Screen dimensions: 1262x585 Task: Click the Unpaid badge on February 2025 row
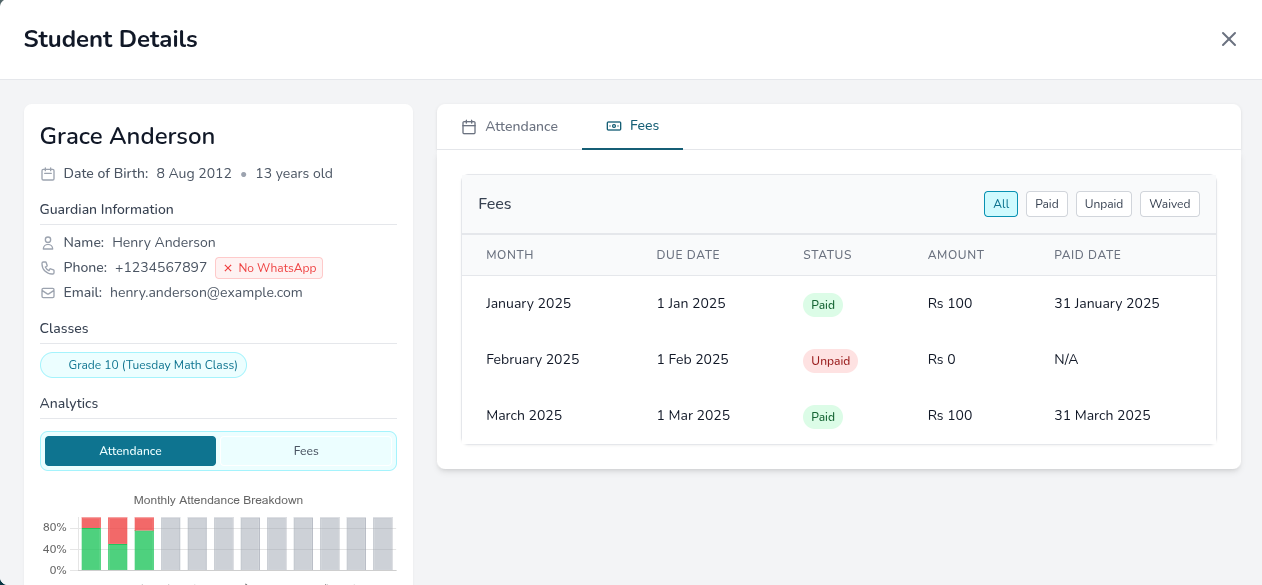pyautogui.click(x=830, y=360)
